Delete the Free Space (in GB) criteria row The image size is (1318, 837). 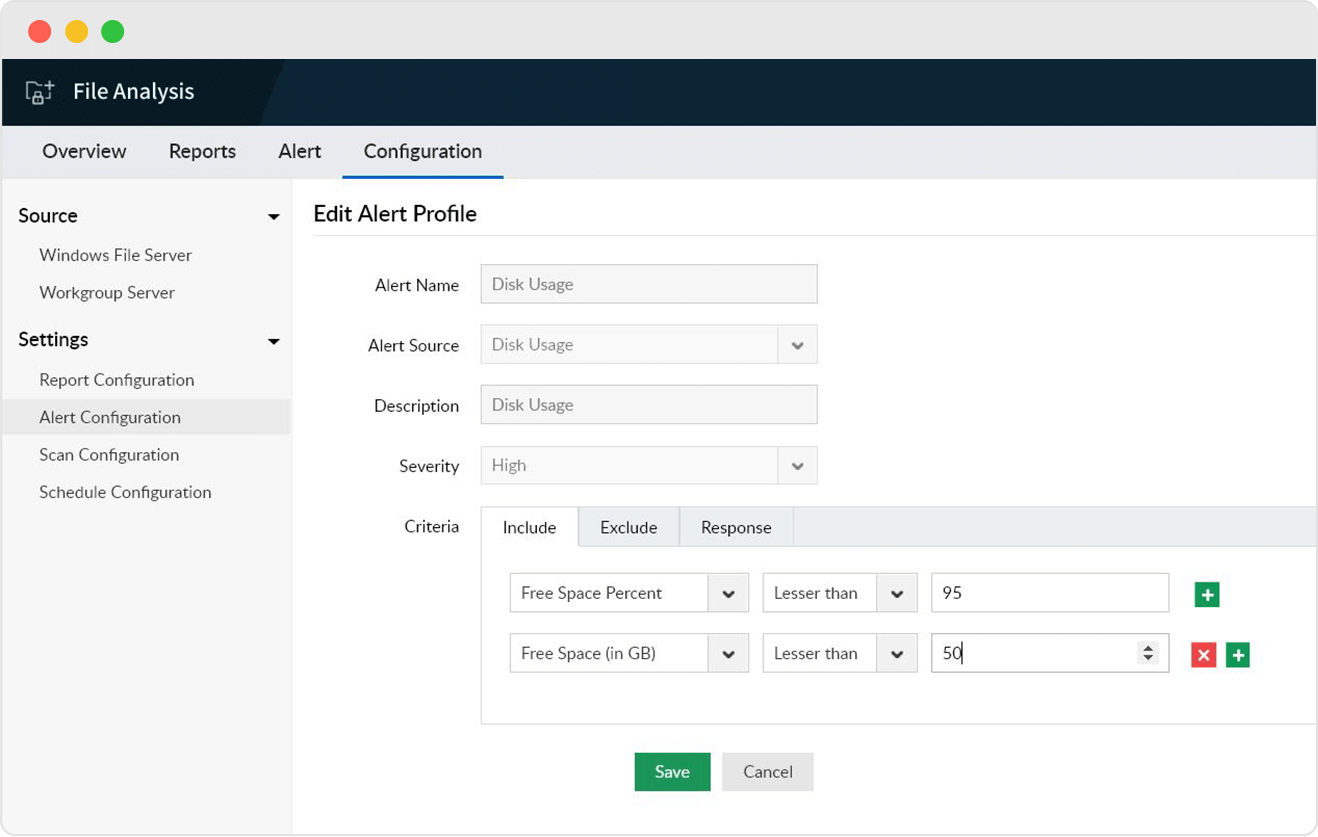(1202, 654)
